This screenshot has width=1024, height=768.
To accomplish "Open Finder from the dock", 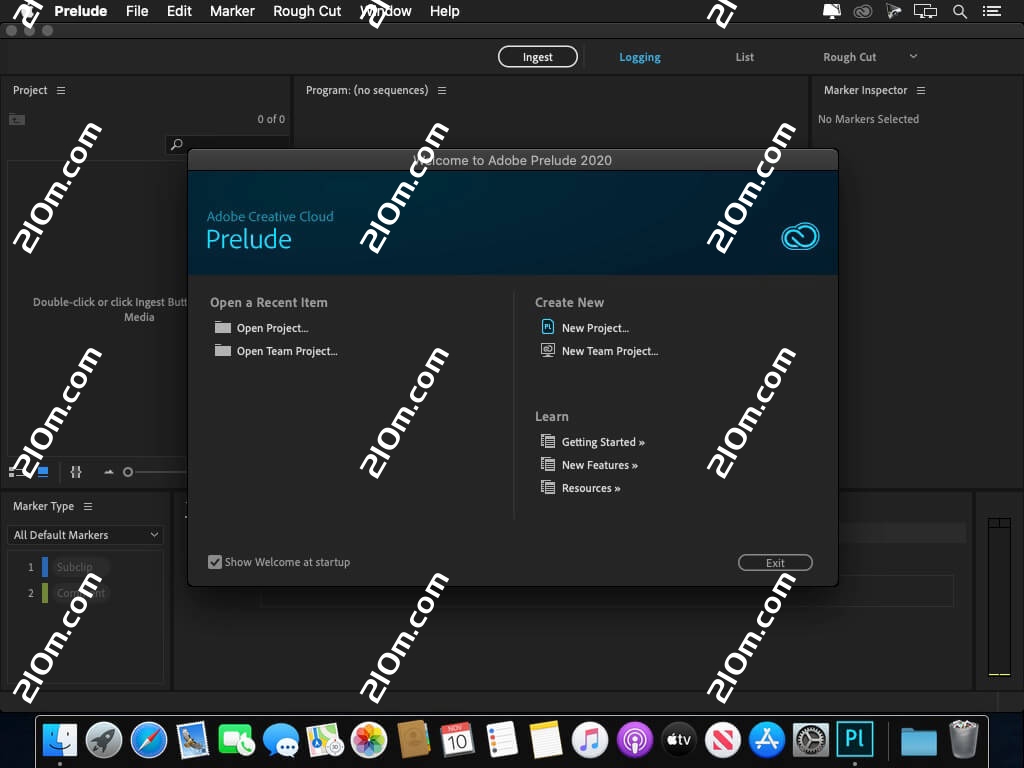I will 59,740.
